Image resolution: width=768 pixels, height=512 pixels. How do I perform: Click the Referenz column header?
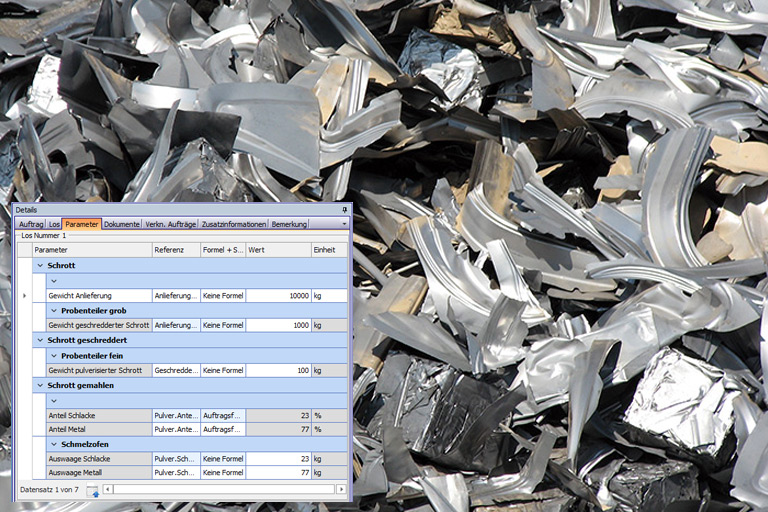point(175,250)
